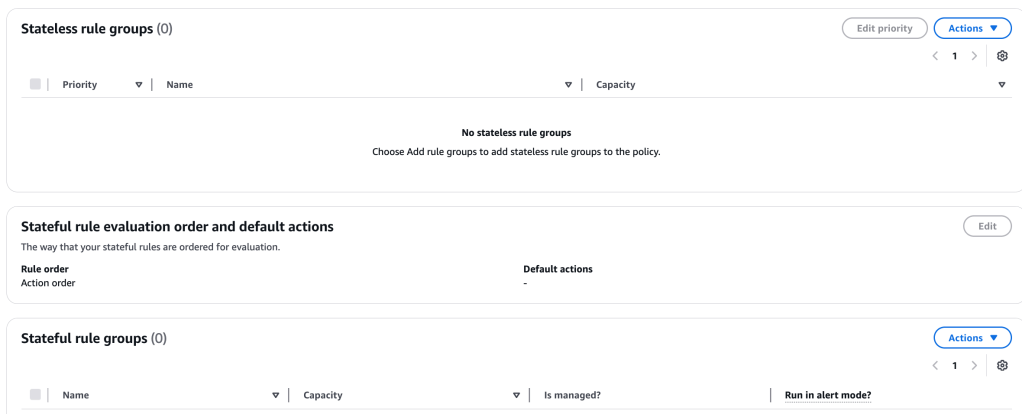Go to previous page of stateful groups
Screen dimensions: 1022x414
(x=935, y=366)
